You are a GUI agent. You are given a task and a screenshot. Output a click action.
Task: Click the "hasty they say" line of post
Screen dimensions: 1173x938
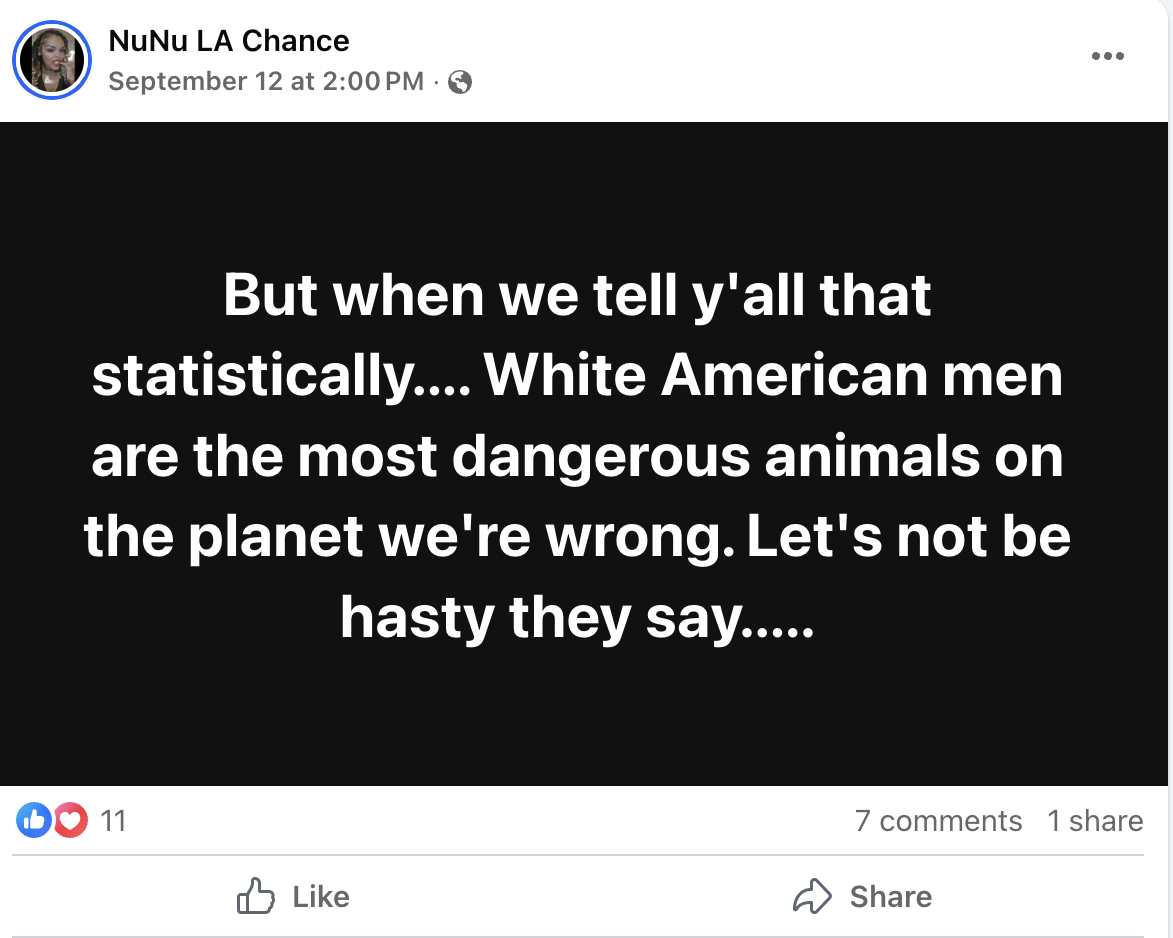[577, 618]
